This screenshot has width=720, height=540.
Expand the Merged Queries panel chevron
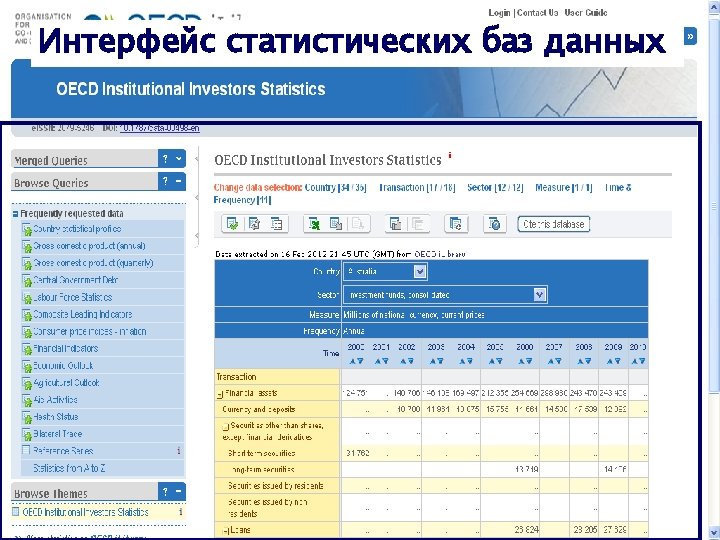[x=179, y=159]
